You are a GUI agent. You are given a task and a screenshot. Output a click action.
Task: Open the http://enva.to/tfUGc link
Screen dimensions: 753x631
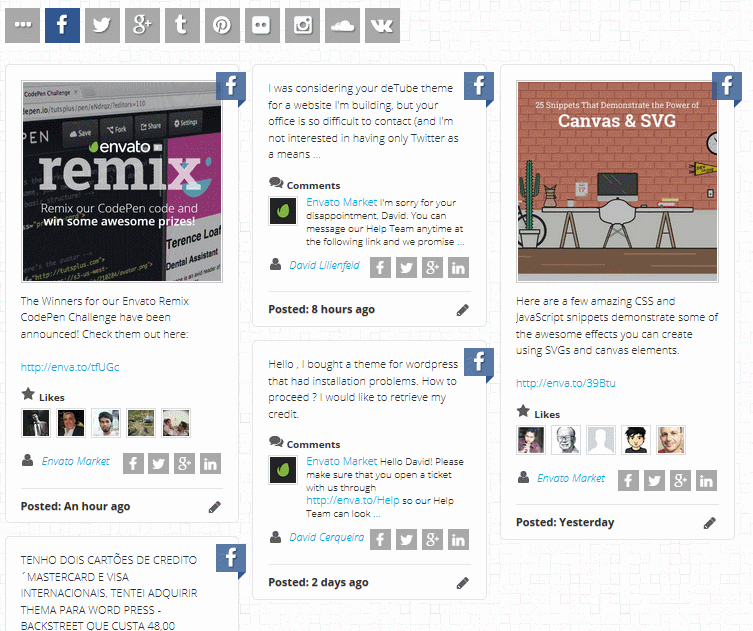click(x=70, y=367)
